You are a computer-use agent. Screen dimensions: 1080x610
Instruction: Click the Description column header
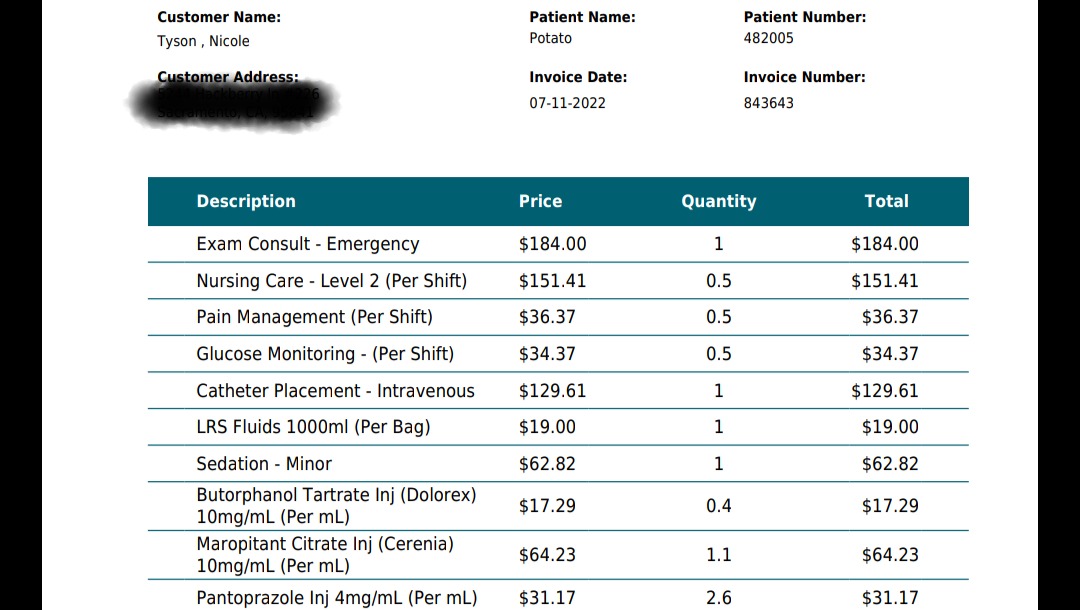246,201
